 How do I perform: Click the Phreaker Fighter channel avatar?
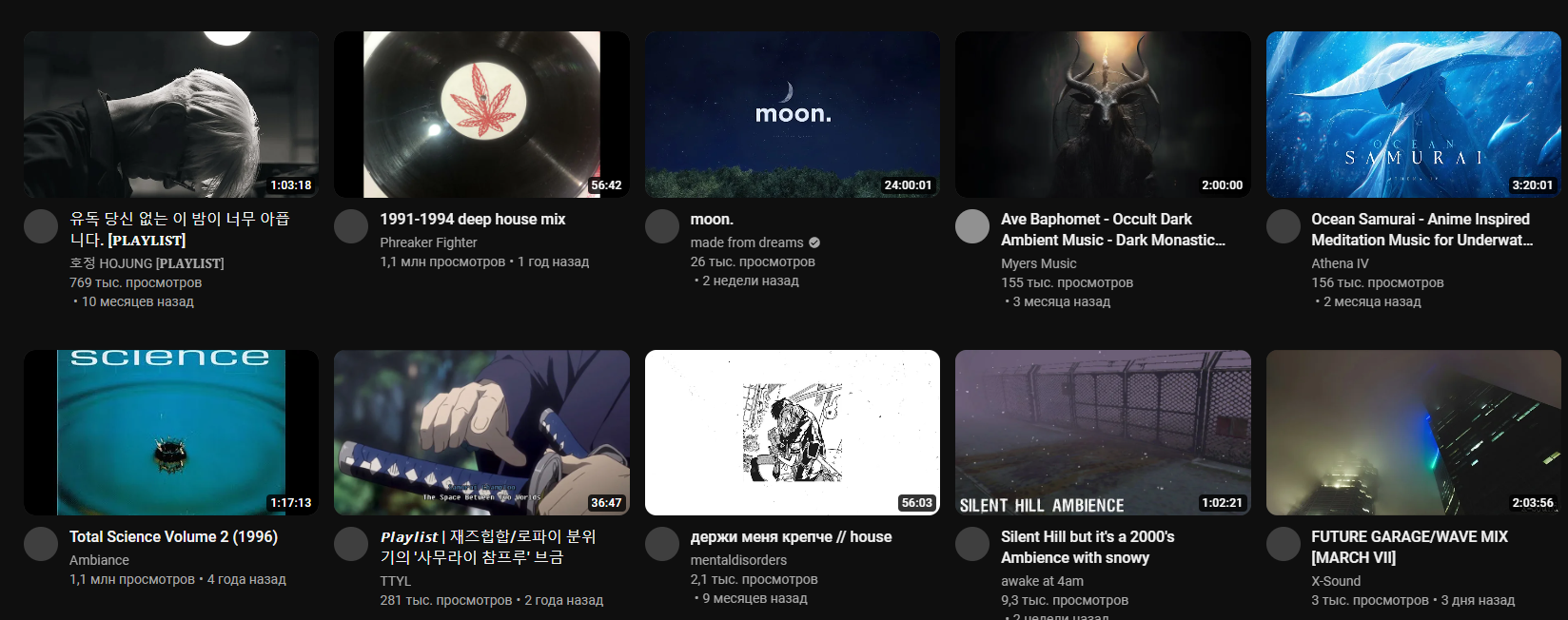pyautogui.click(x=351, y=226)
